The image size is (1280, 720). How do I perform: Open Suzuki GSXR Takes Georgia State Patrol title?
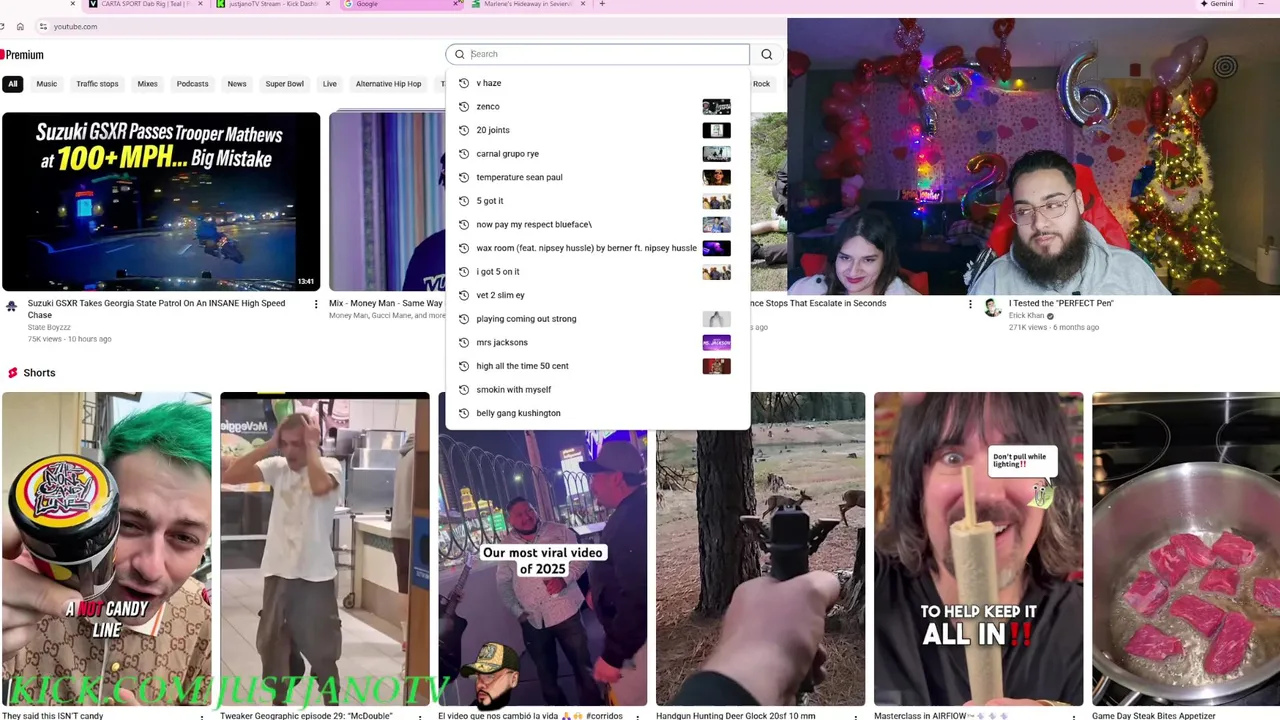pyautogui.click(x=156, y=309)
